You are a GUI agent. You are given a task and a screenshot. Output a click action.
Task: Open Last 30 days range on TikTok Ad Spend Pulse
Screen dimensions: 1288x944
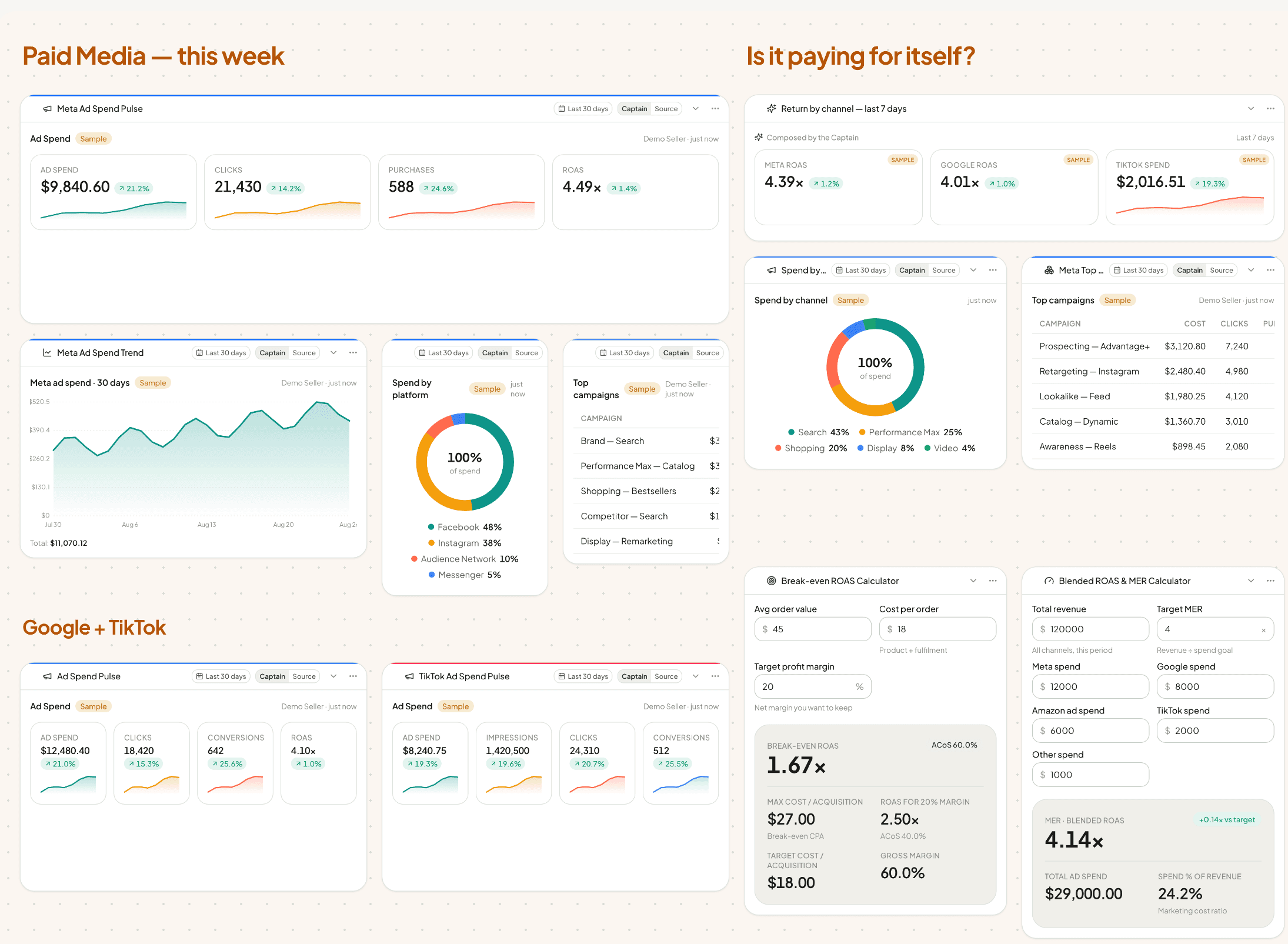pos(583,676)
